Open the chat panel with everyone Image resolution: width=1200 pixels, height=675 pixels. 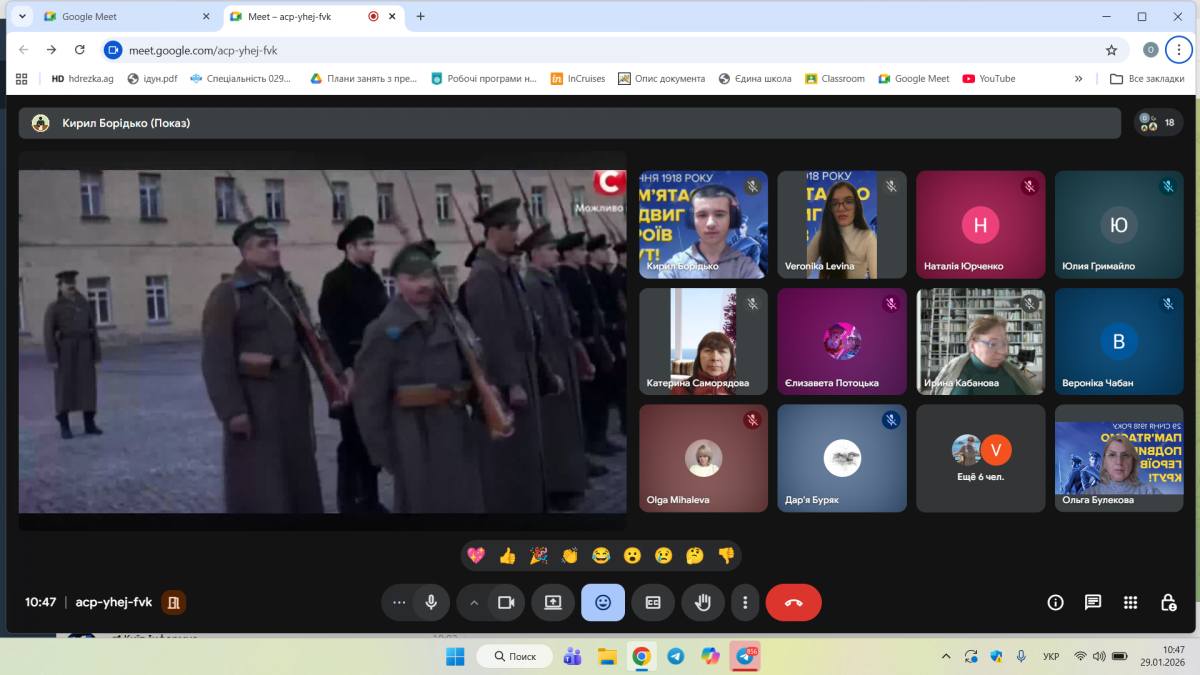pyautogui.click(x=1093, y=602)
